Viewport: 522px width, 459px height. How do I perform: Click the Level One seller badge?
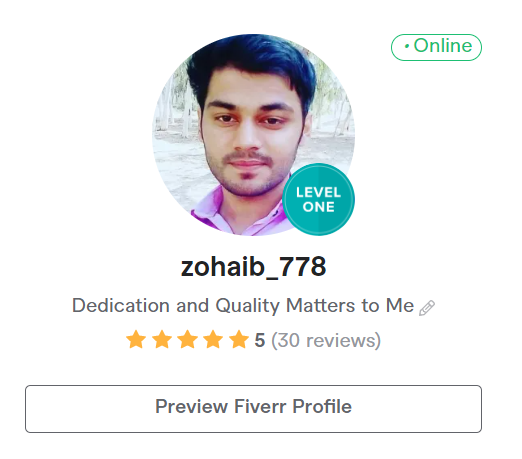point(318,199)
